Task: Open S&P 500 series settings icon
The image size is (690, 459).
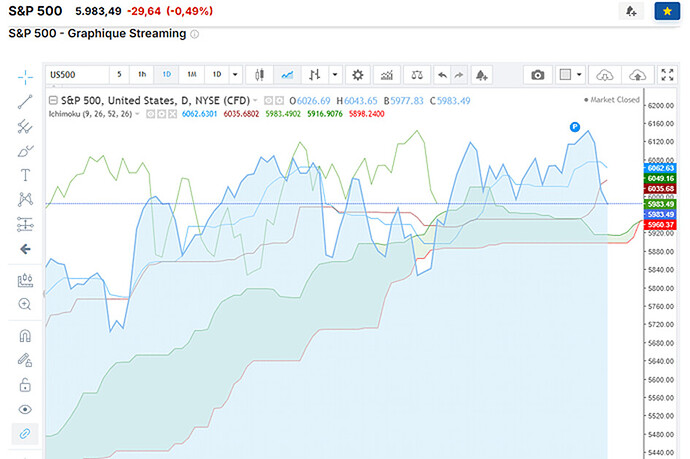Action: (279, 101)
